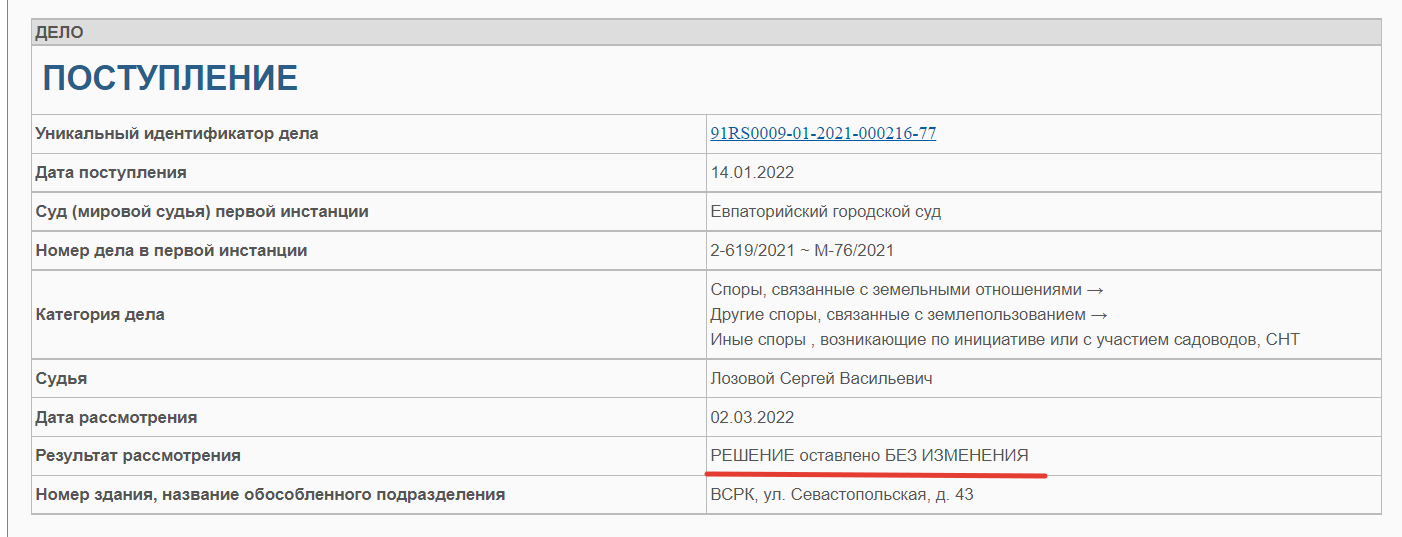Click the Номер дела в первой инстанции label
Image resolution: width=1402 pixels, height=537 pixels.
click(x=171, y=250)
